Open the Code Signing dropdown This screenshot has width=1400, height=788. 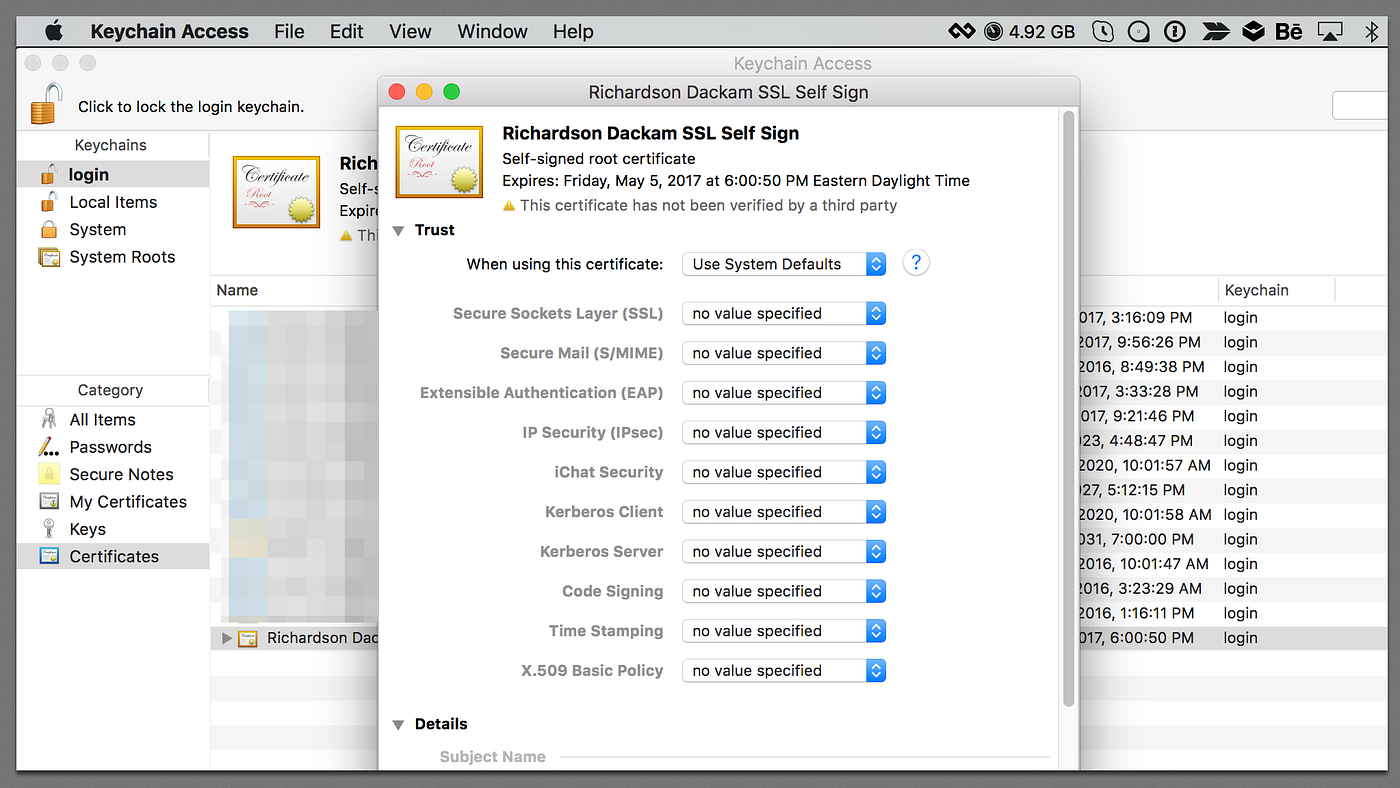(784, 591)
